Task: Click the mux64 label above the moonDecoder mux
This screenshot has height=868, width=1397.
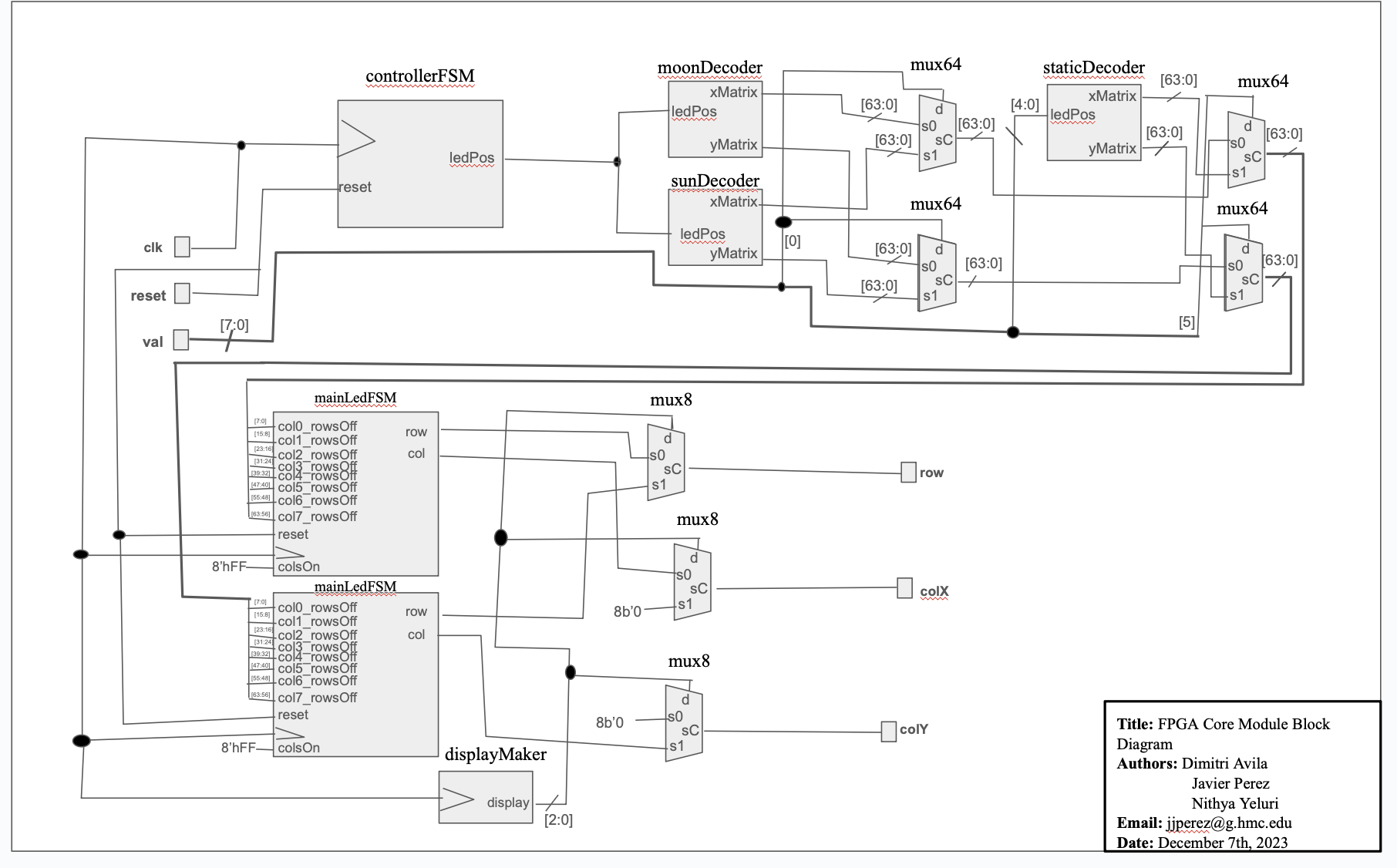Action: (x=935, y=65)
